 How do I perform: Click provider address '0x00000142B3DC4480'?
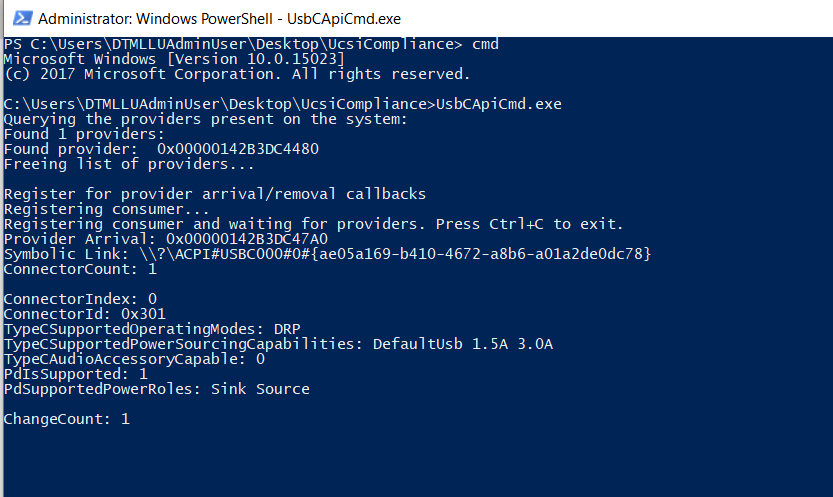point(238,149)
